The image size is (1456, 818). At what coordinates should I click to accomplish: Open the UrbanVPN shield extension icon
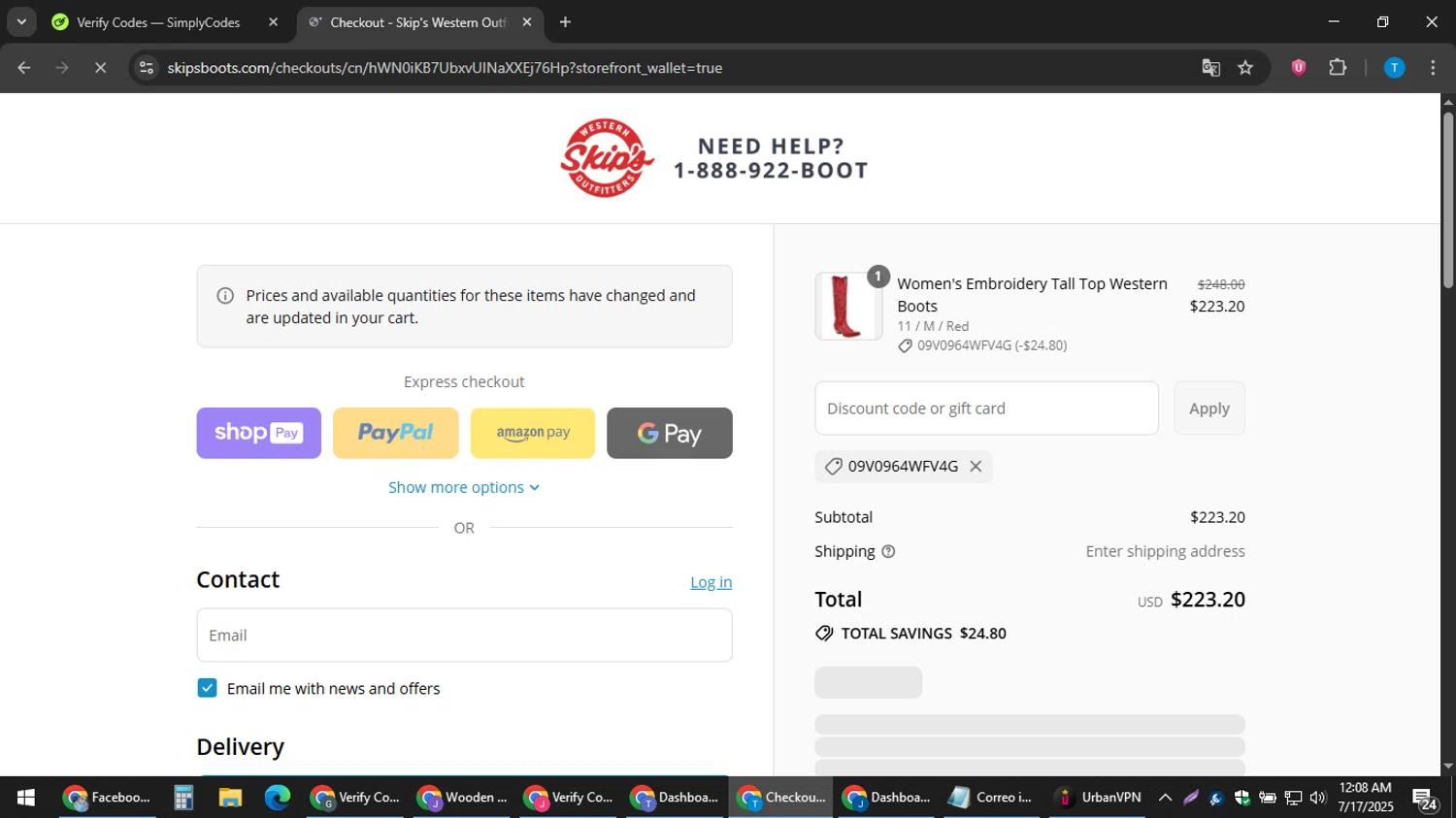1299,68
